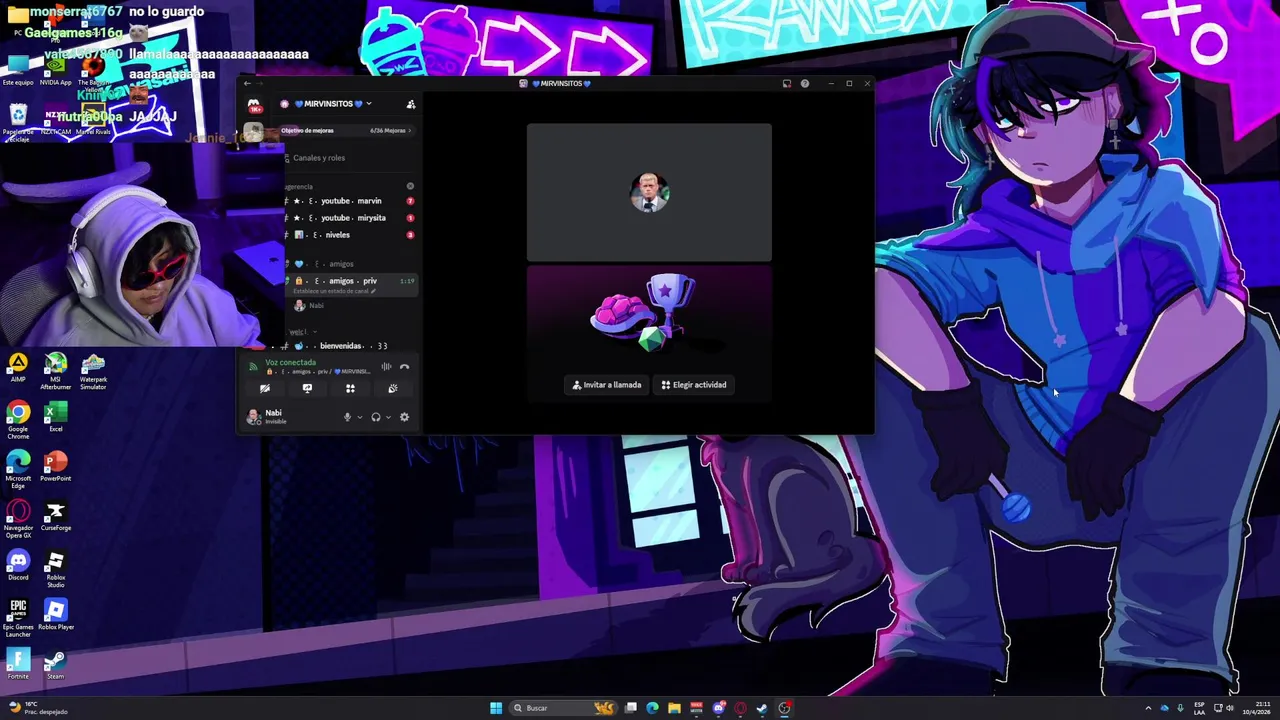The image size is (1280, 720).
Task: Open Discord direct messages home icon
Action: pos(255,106)
